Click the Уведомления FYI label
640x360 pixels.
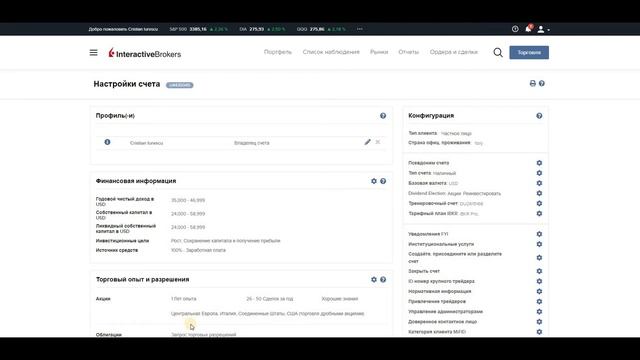pos(428,234)
